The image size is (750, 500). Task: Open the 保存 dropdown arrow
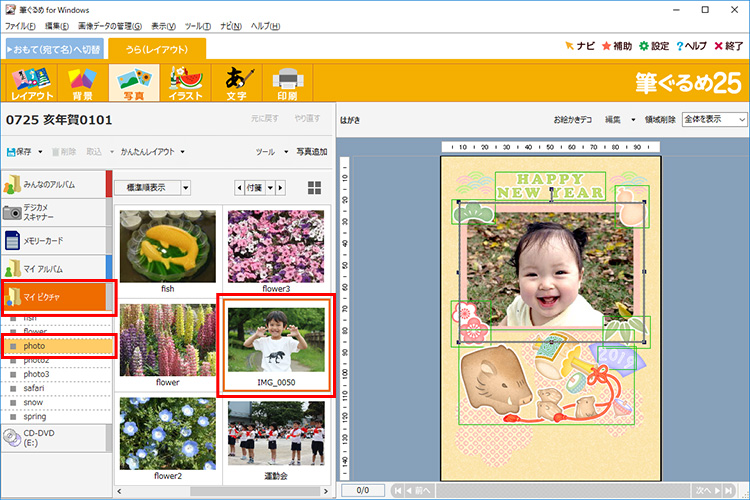pyautogui.click(x=40, y=152)
